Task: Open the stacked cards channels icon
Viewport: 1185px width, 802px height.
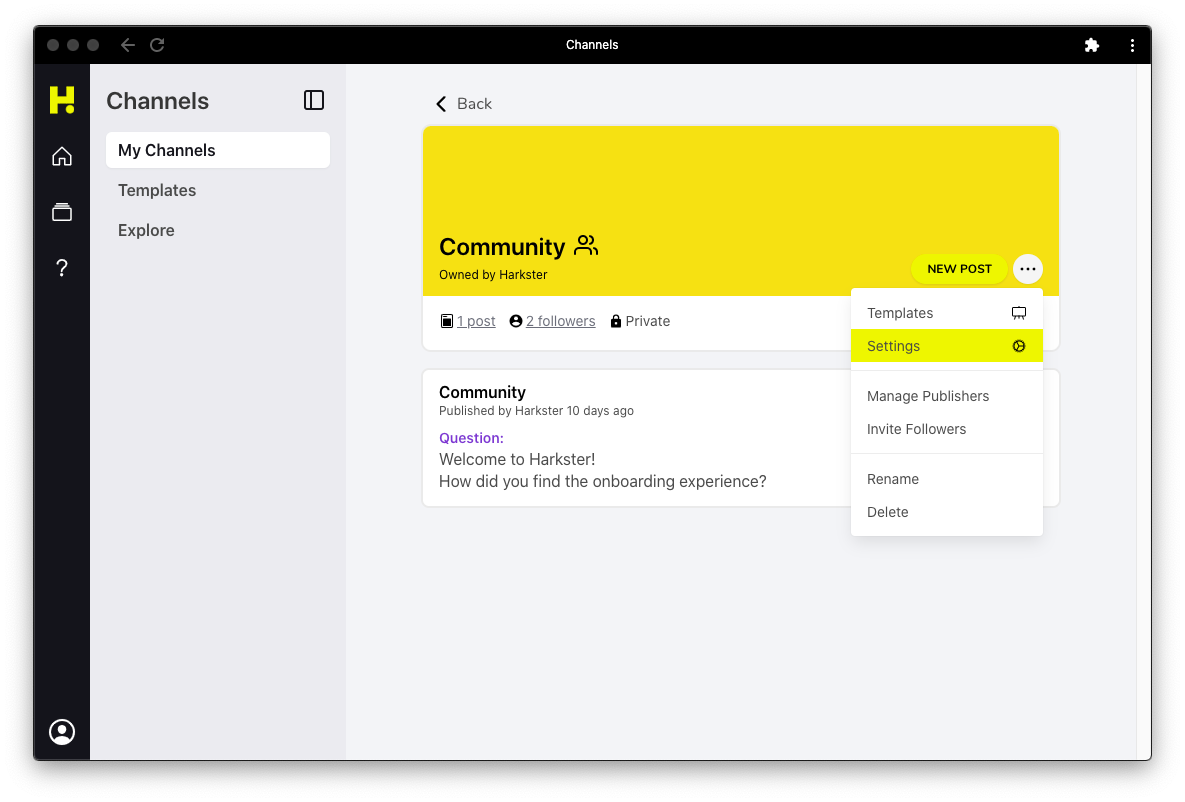Action: pos(62,212)
